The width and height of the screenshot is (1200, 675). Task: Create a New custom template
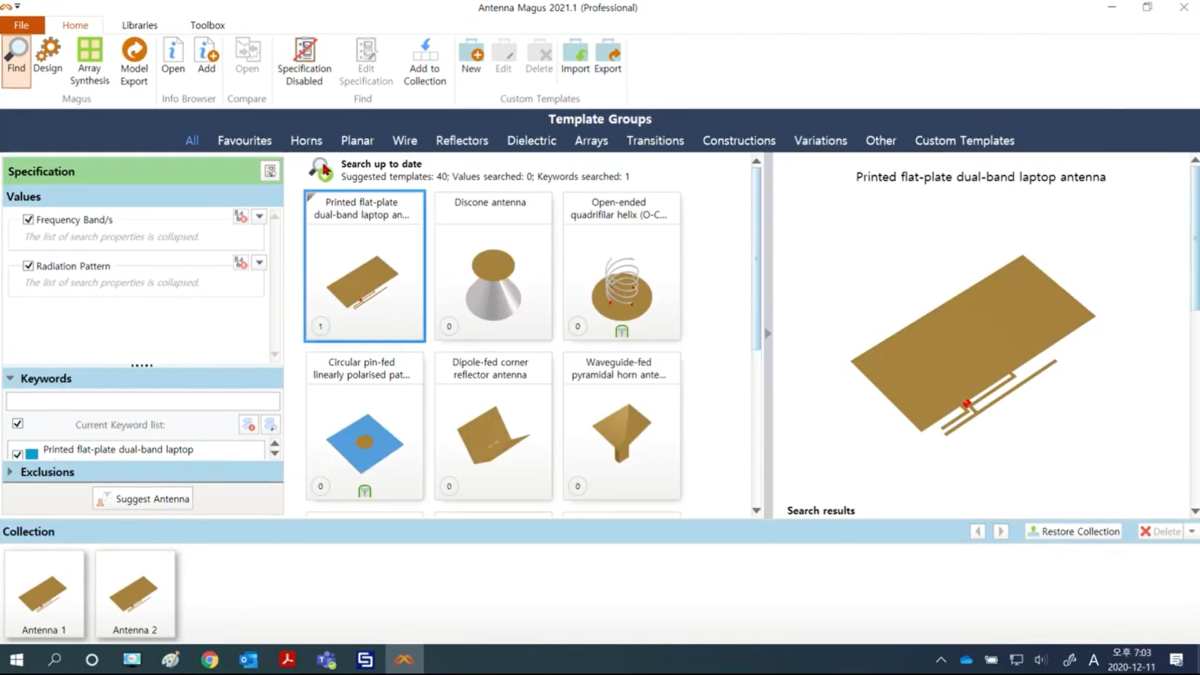tap(471, 56)
